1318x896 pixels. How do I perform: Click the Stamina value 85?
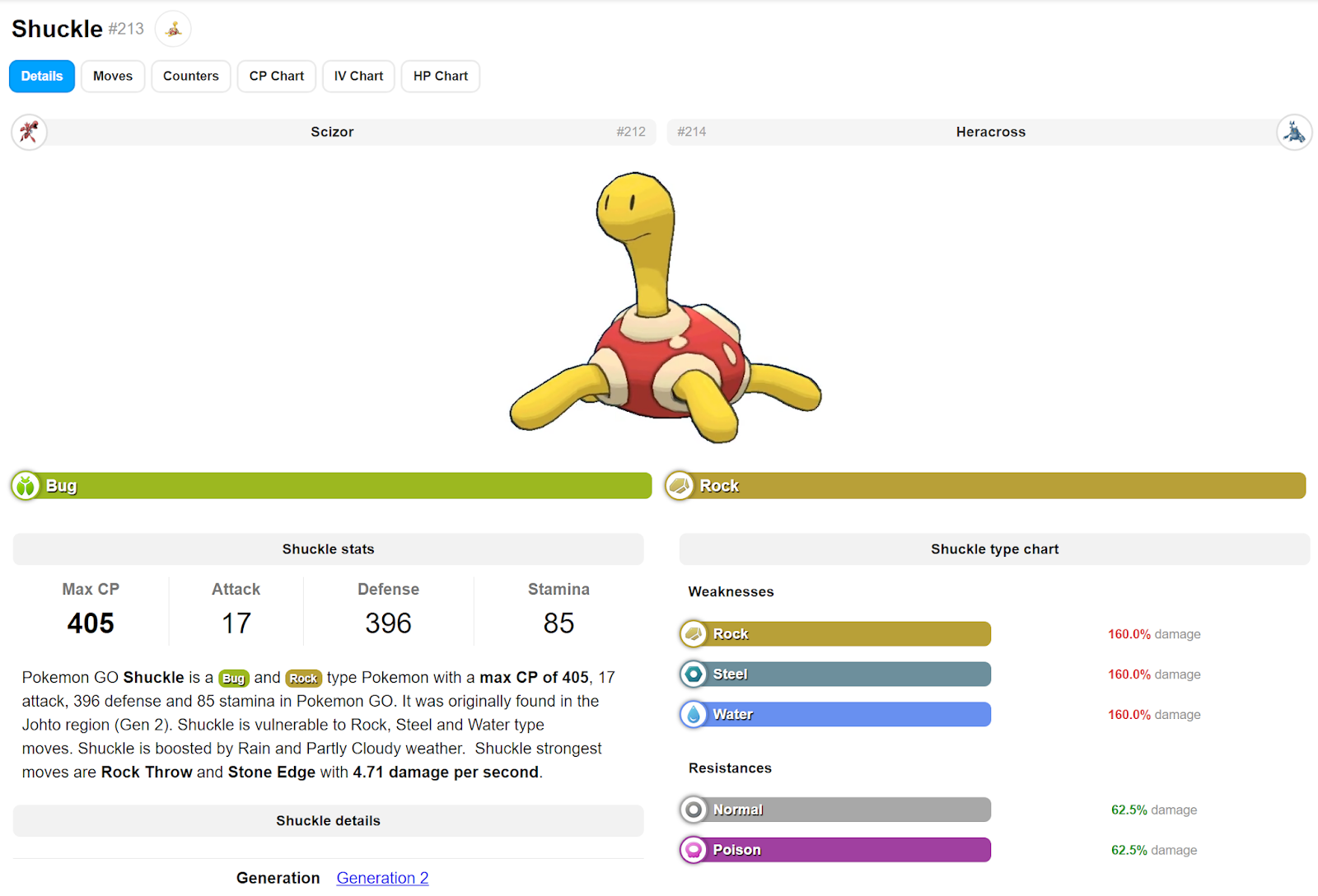tap(559, 623)
